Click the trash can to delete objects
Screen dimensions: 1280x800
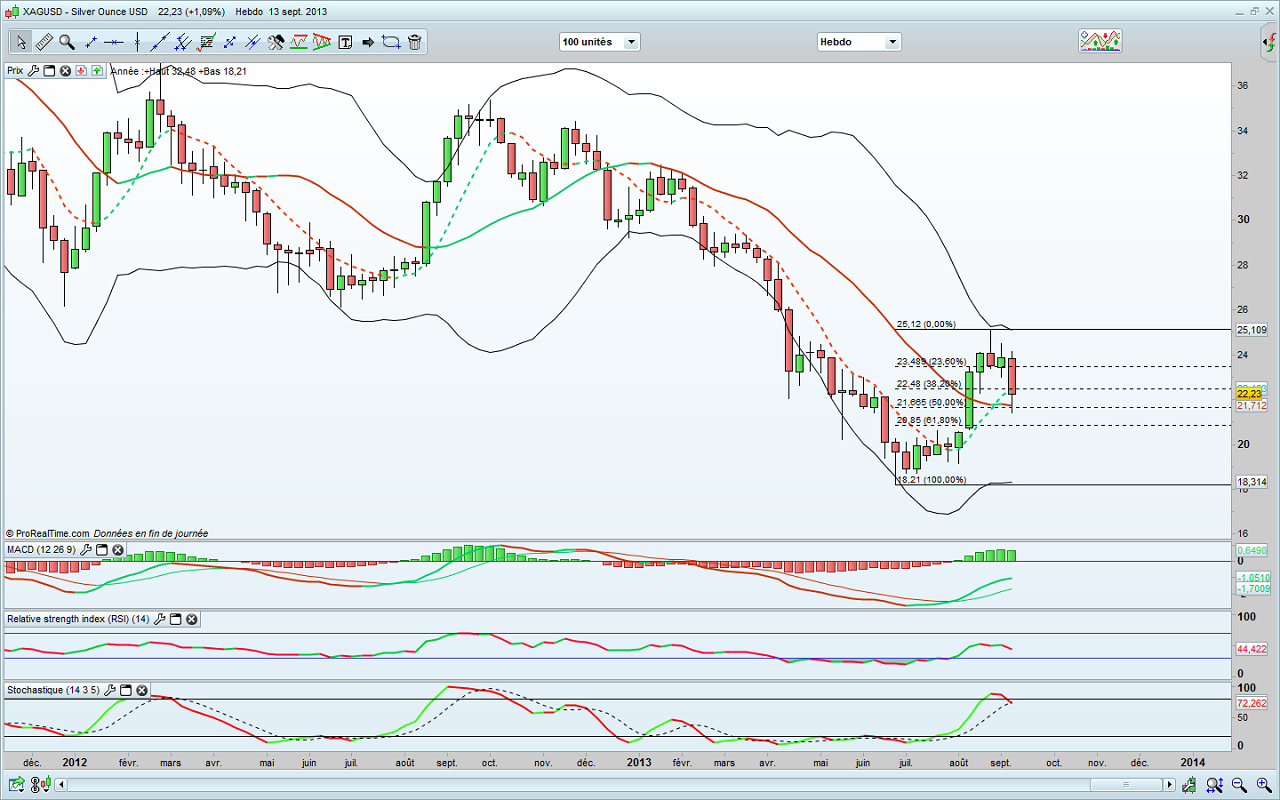[414, 42]
